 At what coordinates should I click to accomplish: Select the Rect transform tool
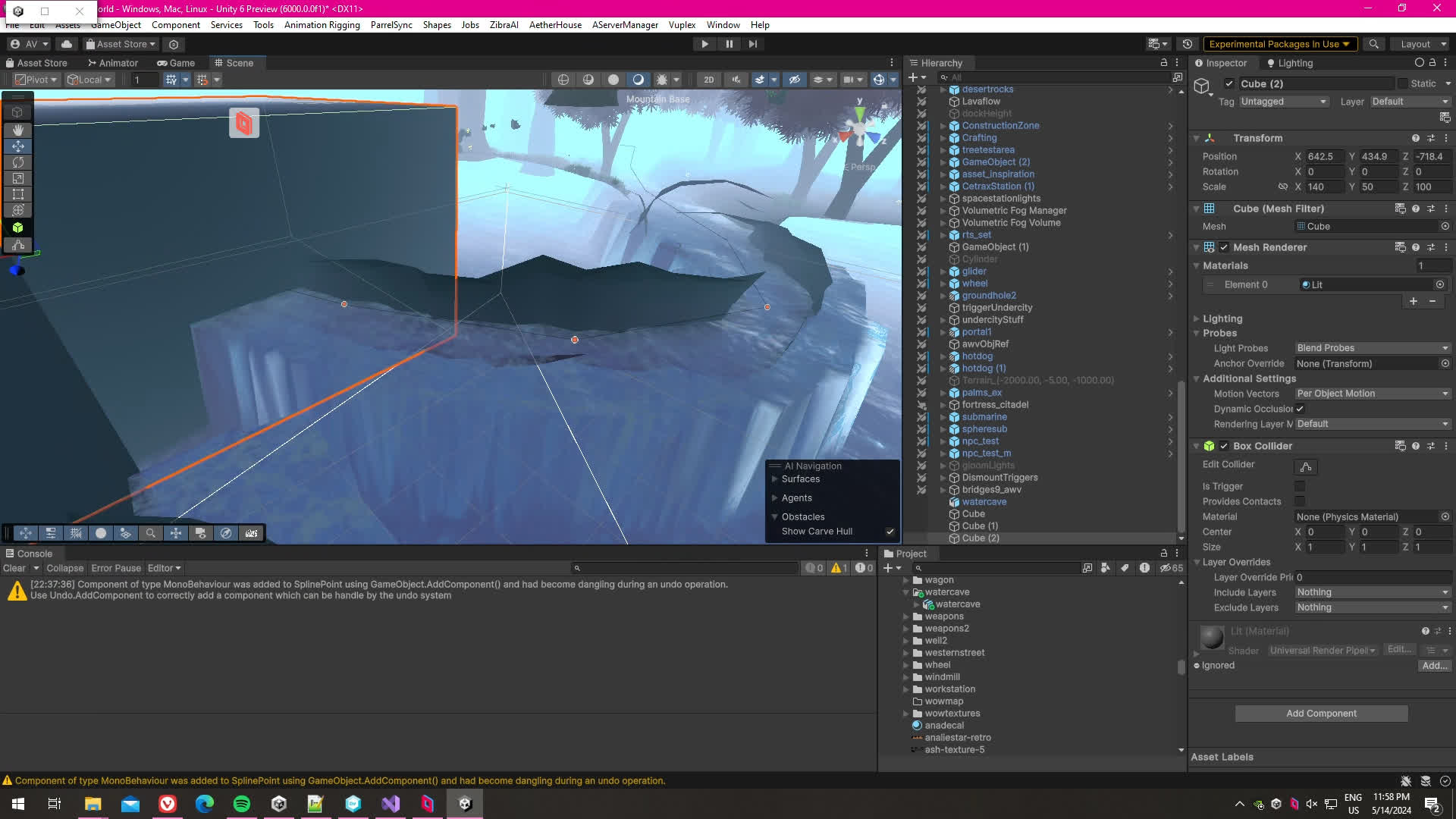coord(17,194)
